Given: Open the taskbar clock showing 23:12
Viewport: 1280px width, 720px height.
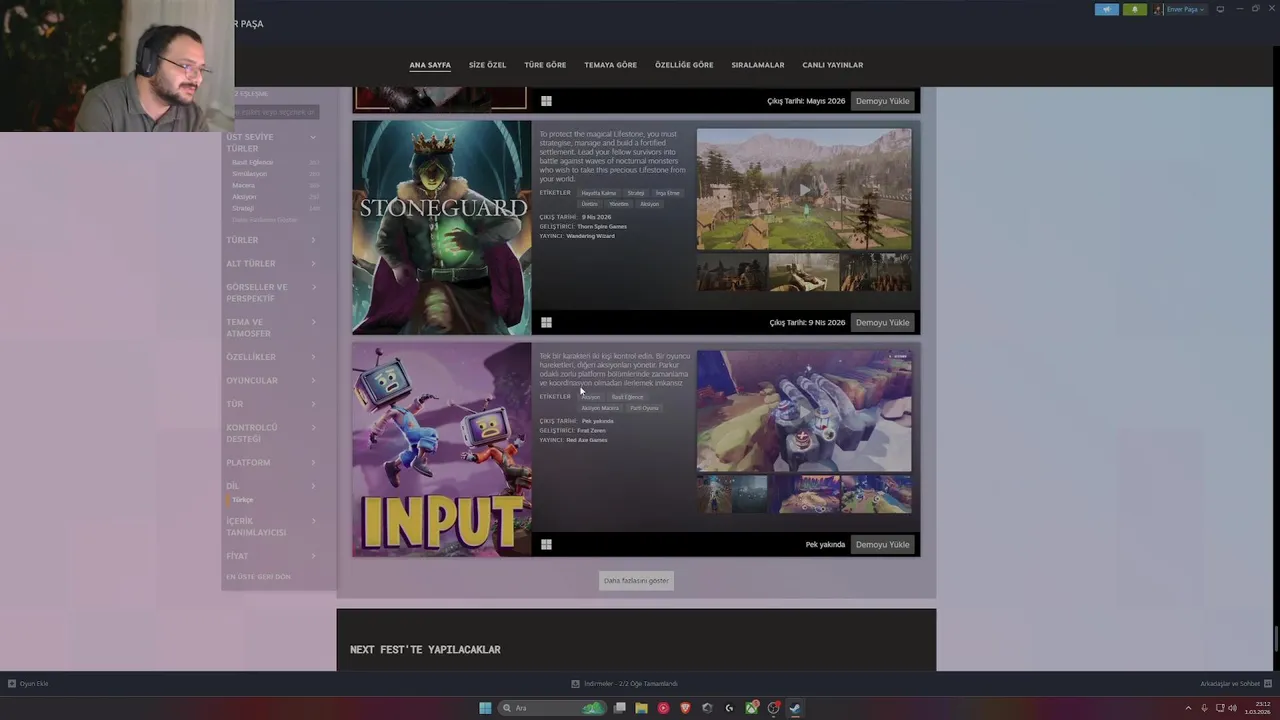Looking at the screenshot, I should [1258, 708].
